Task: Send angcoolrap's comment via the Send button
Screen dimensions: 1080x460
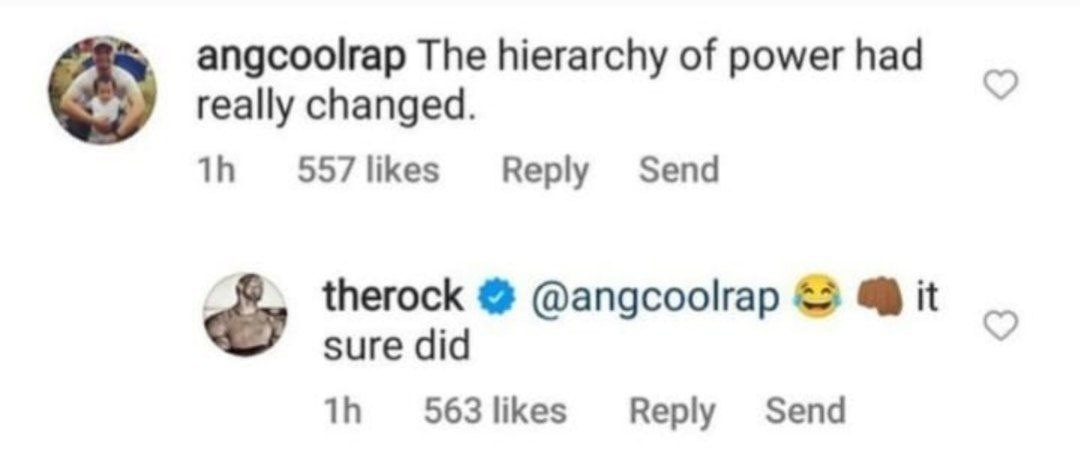Action: (679, 170)
